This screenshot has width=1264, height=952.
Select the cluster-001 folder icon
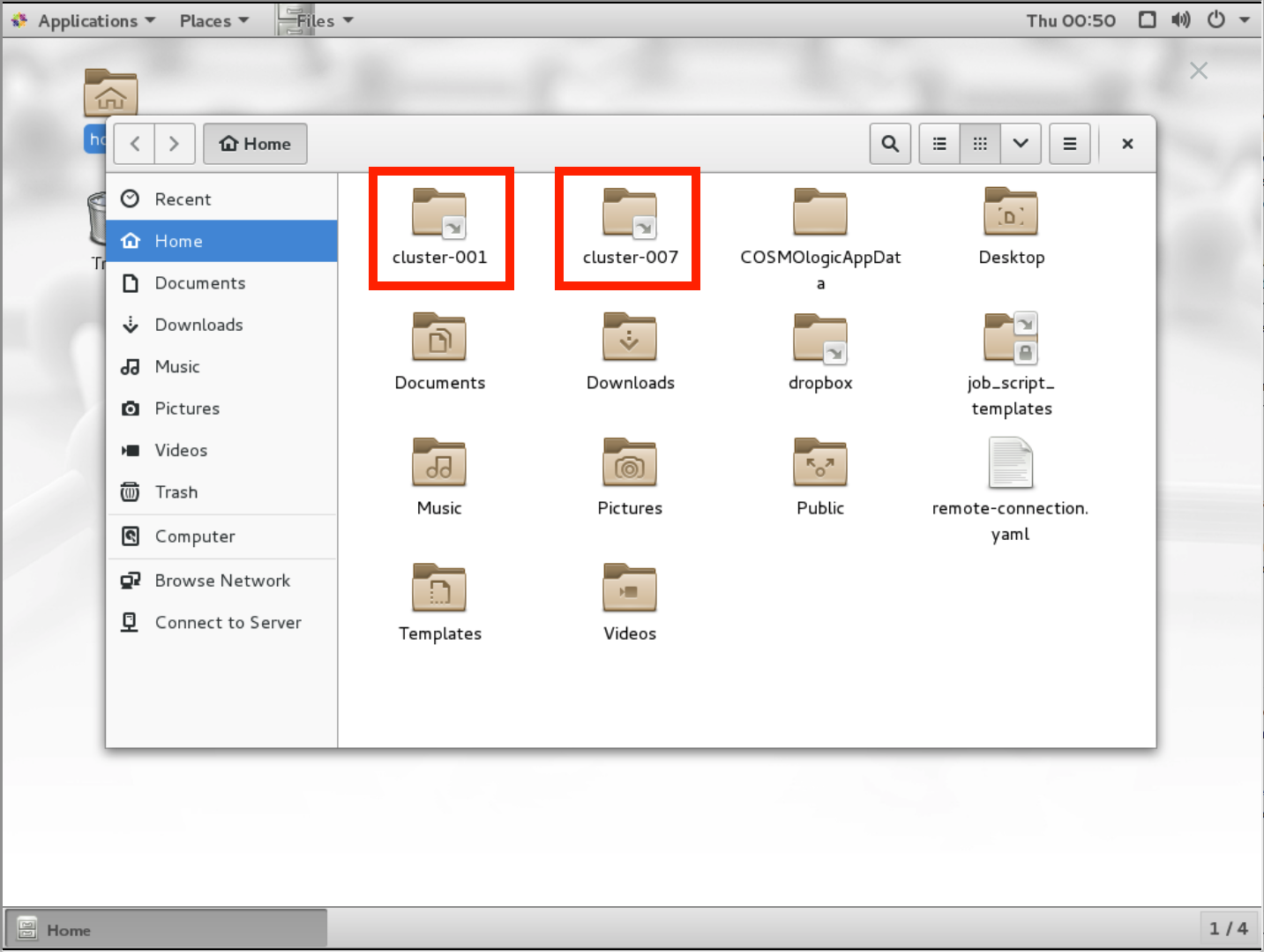[439, 214]
